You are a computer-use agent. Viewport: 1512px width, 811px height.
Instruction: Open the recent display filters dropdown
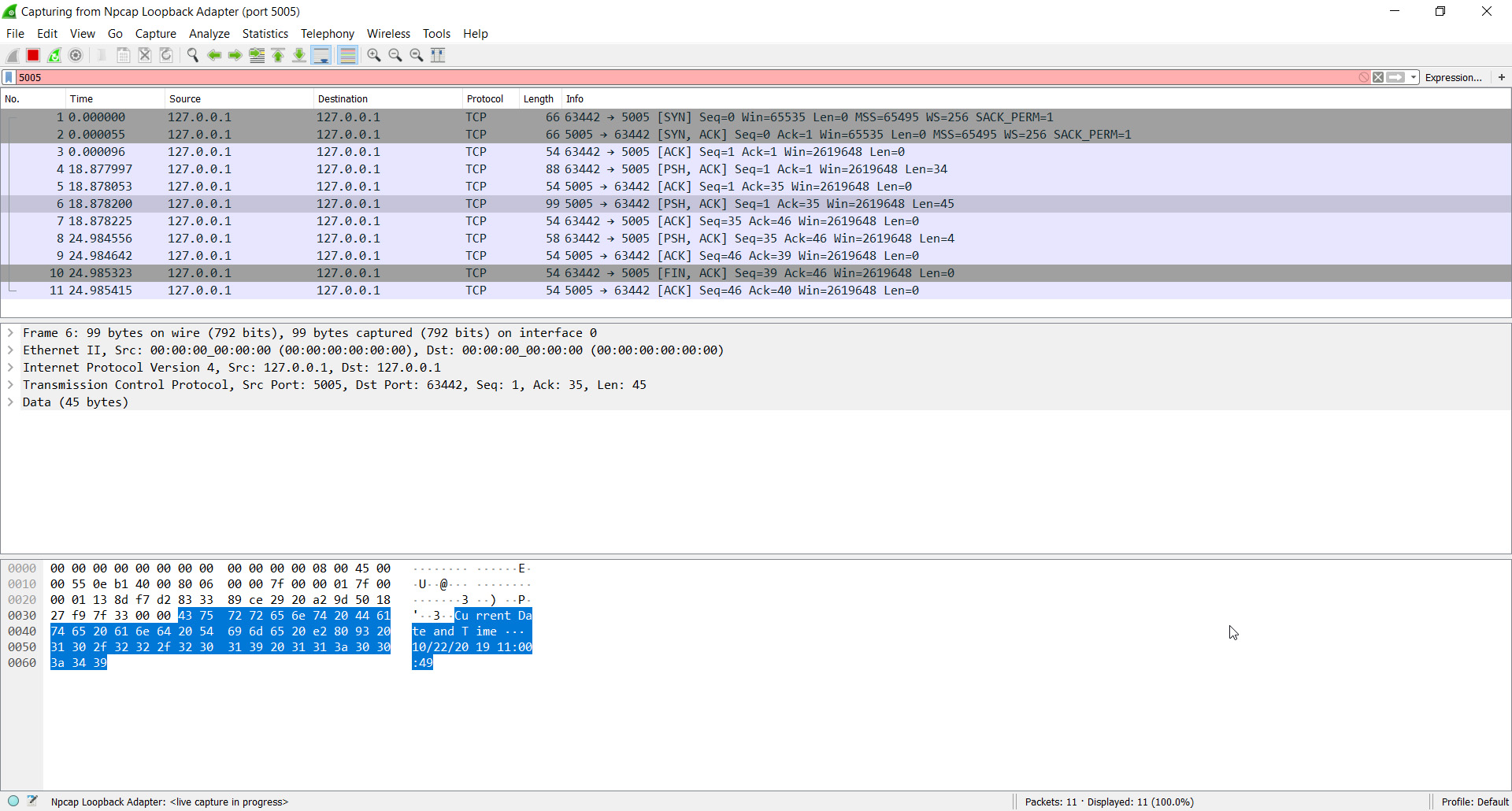tap(1414, 77)
